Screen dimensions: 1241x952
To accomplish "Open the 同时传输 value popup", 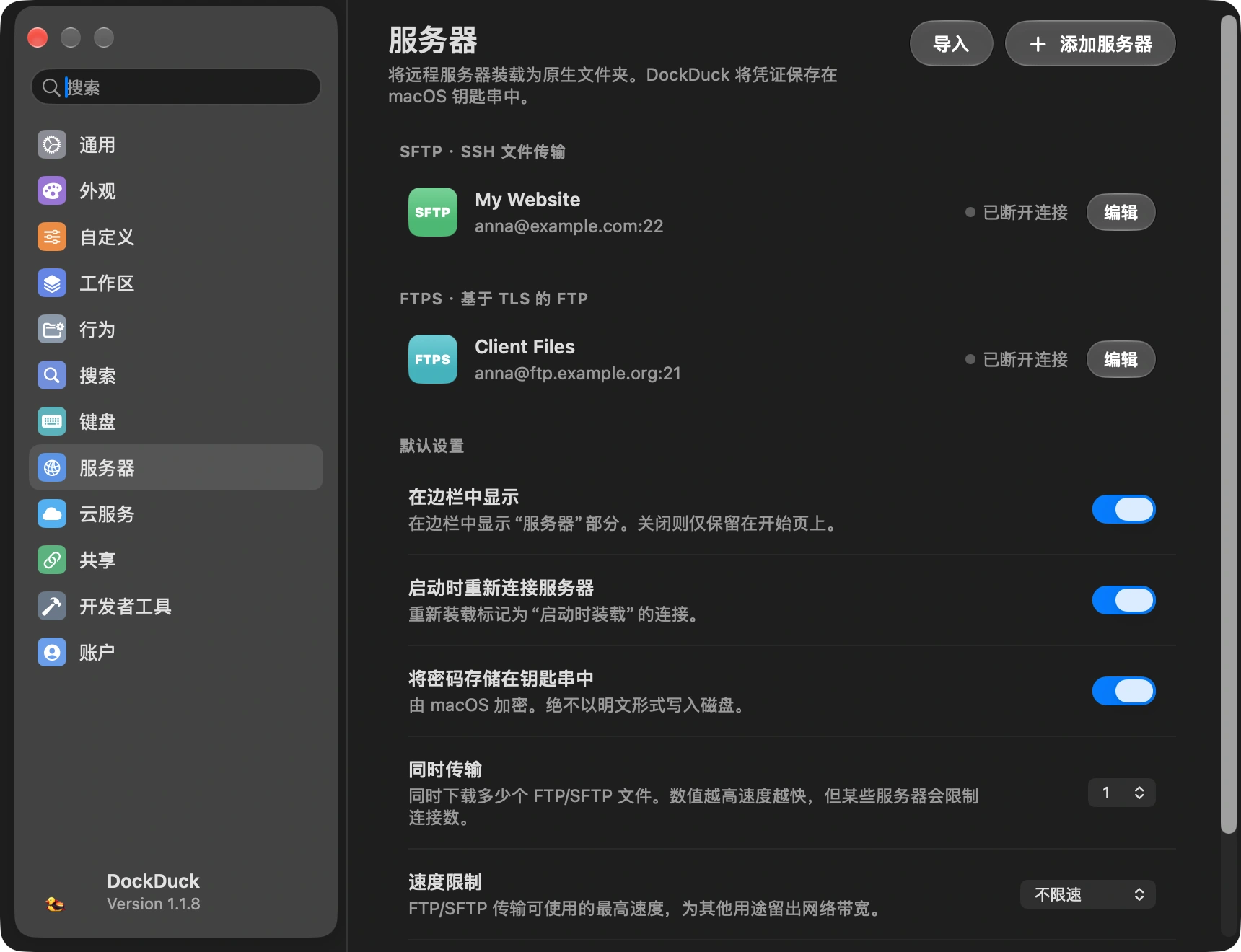I will [x=1121, y=793].
